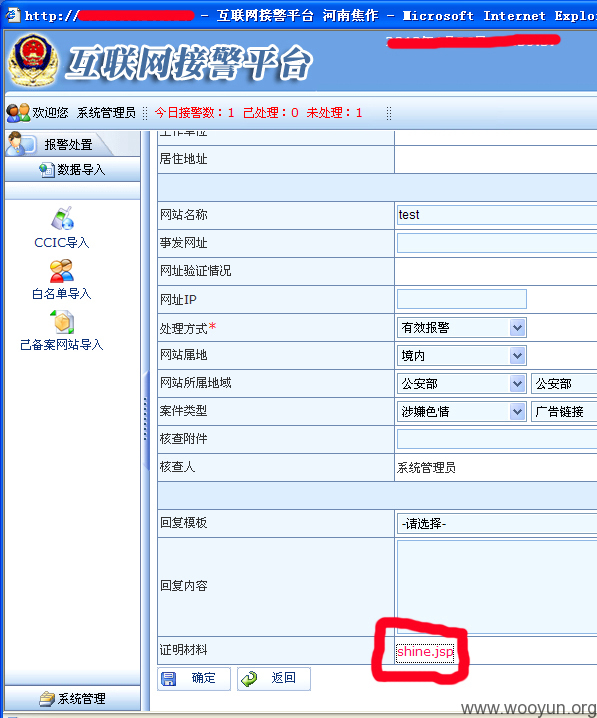
Task: Open the 已备案网站导入 package icon
Action: tap(62, 322)
